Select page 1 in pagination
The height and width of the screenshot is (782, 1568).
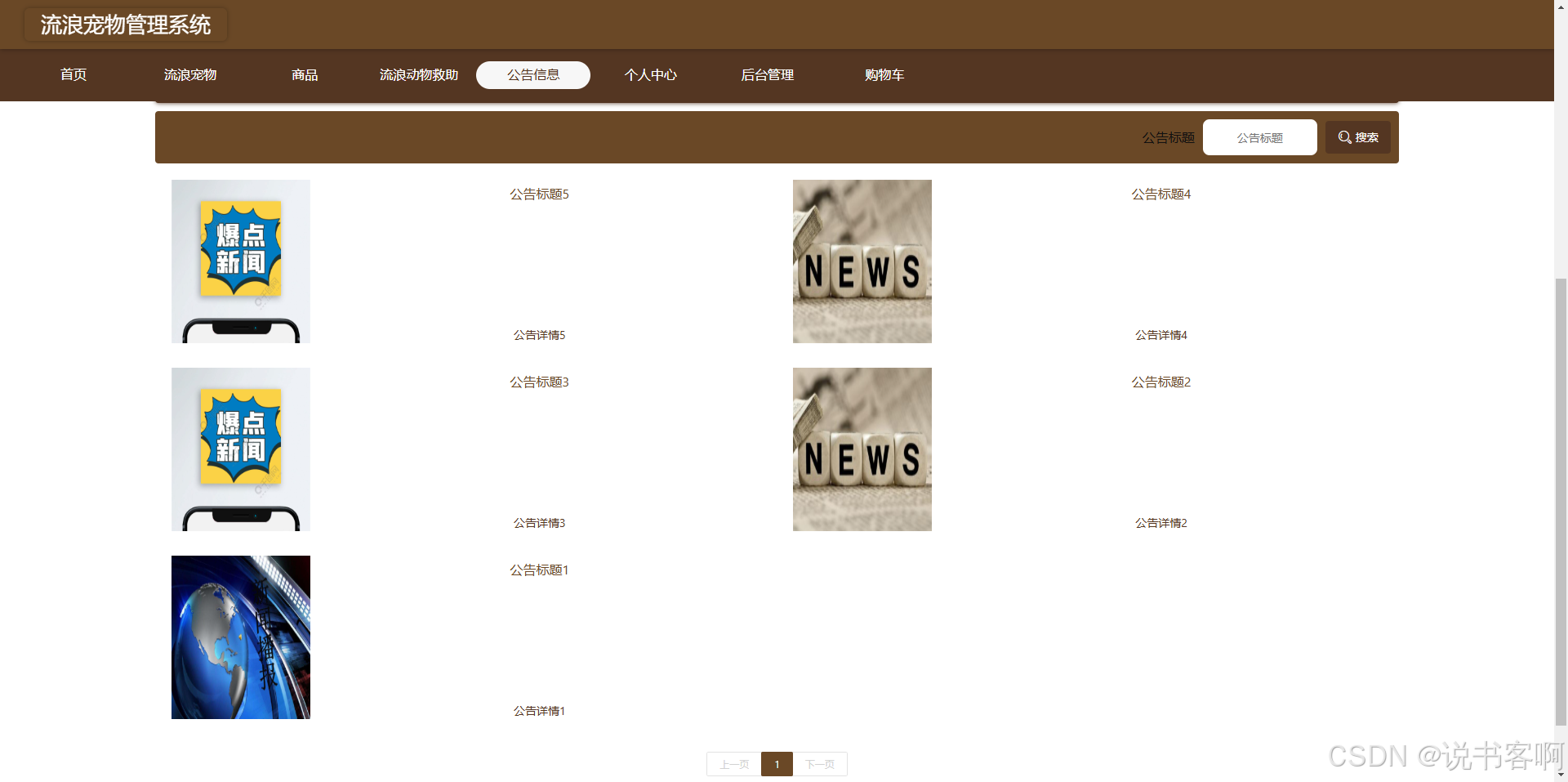[x=777, y=764]
